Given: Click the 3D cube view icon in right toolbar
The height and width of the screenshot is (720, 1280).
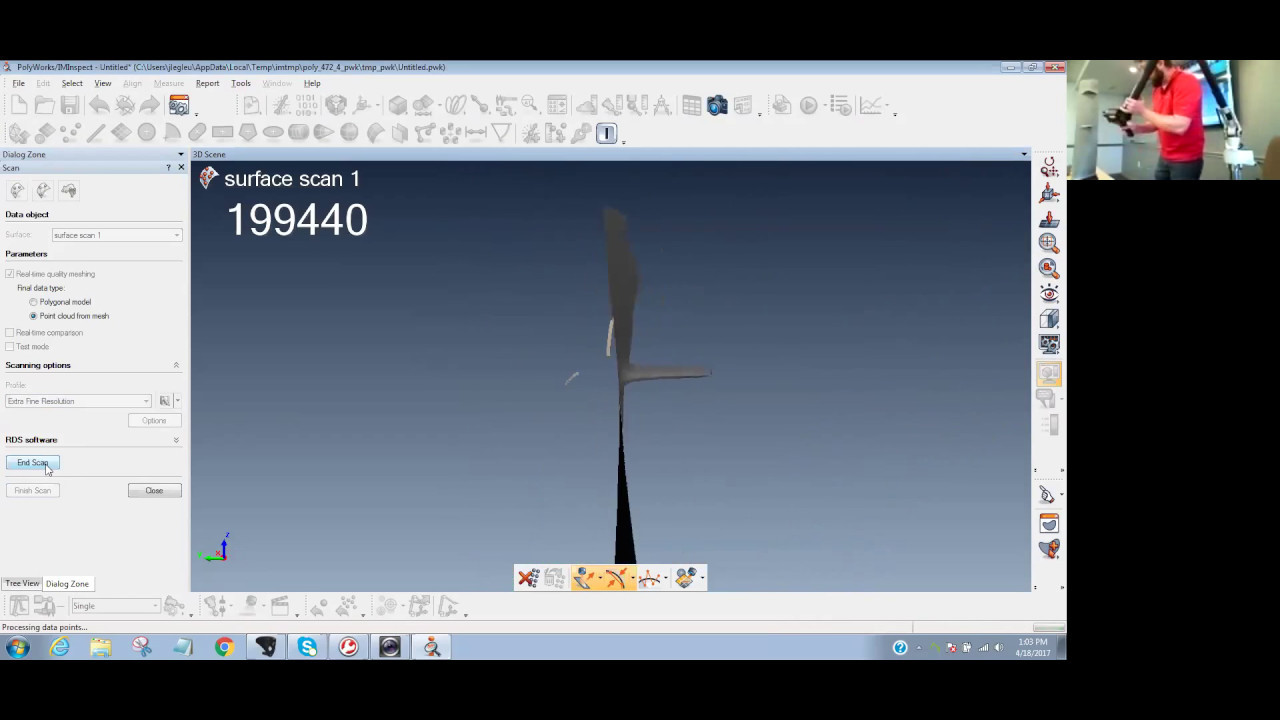Looking at the screenshot, I should (1049, 319).
